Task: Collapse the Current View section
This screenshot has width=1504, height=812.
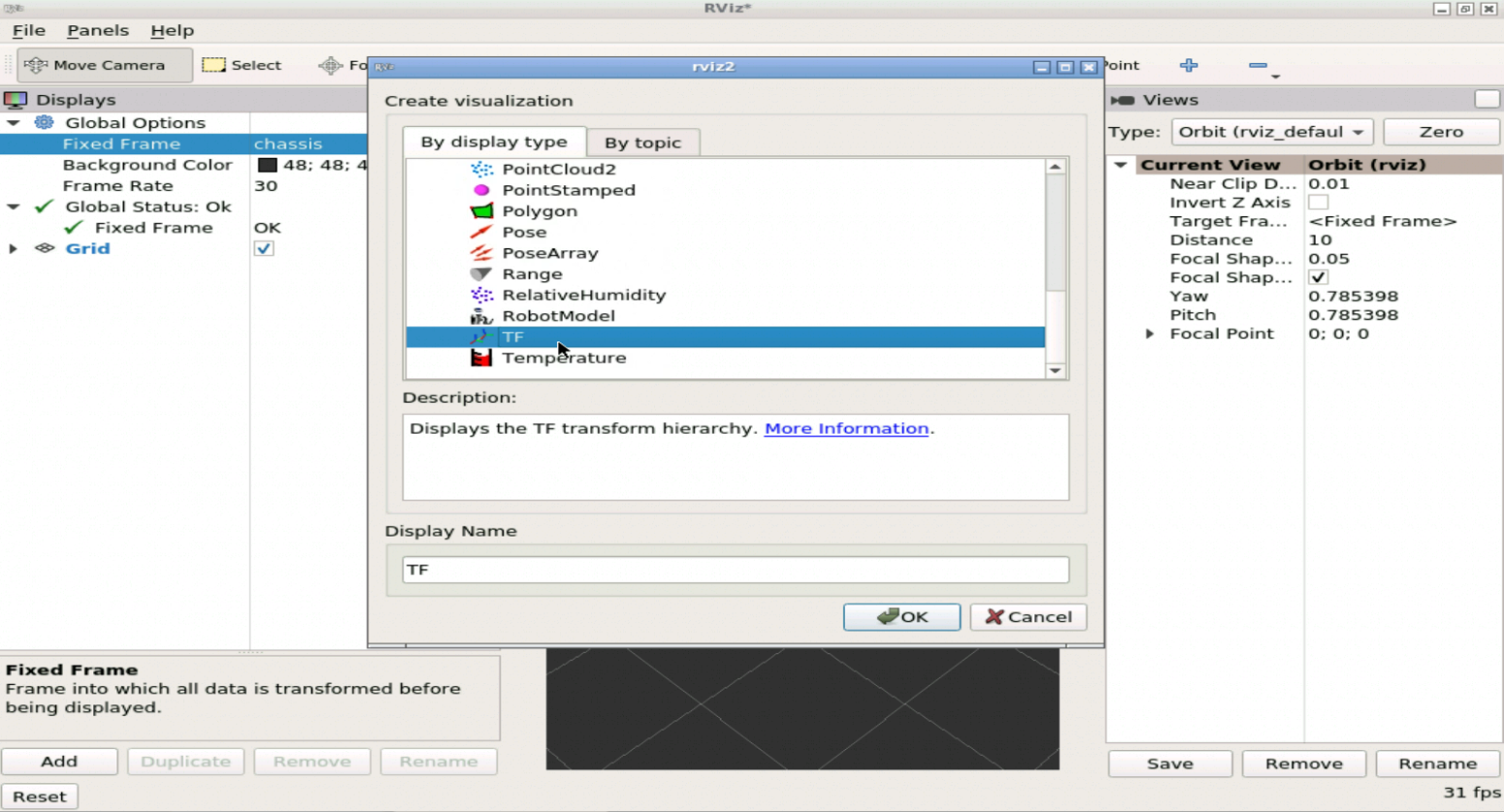Action: click(x=1121, y=165)
